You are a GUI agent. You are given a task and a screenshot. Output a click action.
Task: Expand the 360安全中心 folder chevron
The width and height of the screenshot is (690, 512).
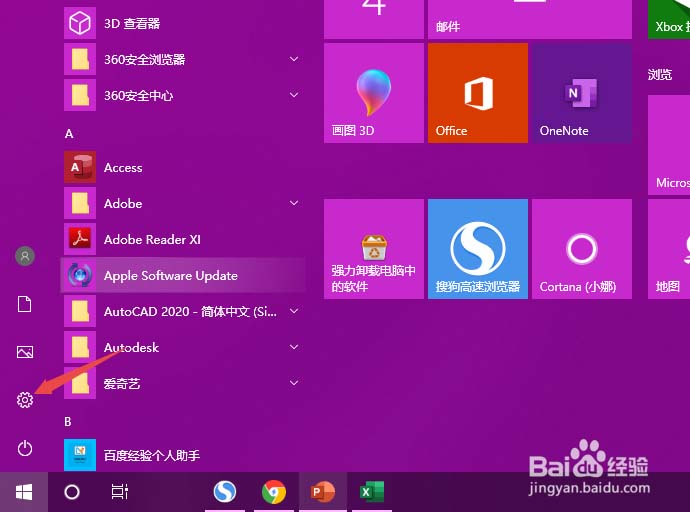point(294,95)
